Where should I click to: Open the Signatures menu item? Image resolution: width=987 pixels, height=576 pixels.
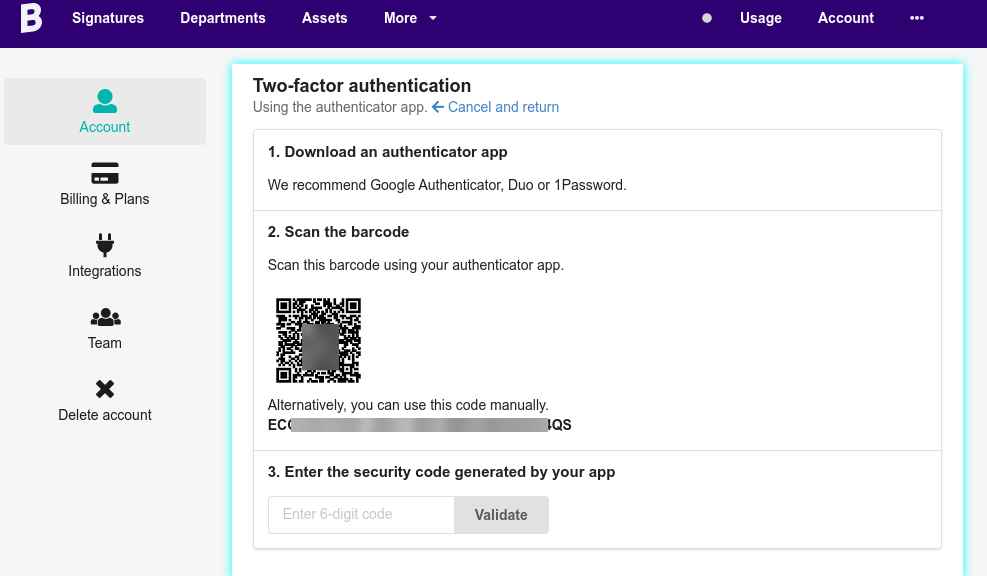click(108, 18)
